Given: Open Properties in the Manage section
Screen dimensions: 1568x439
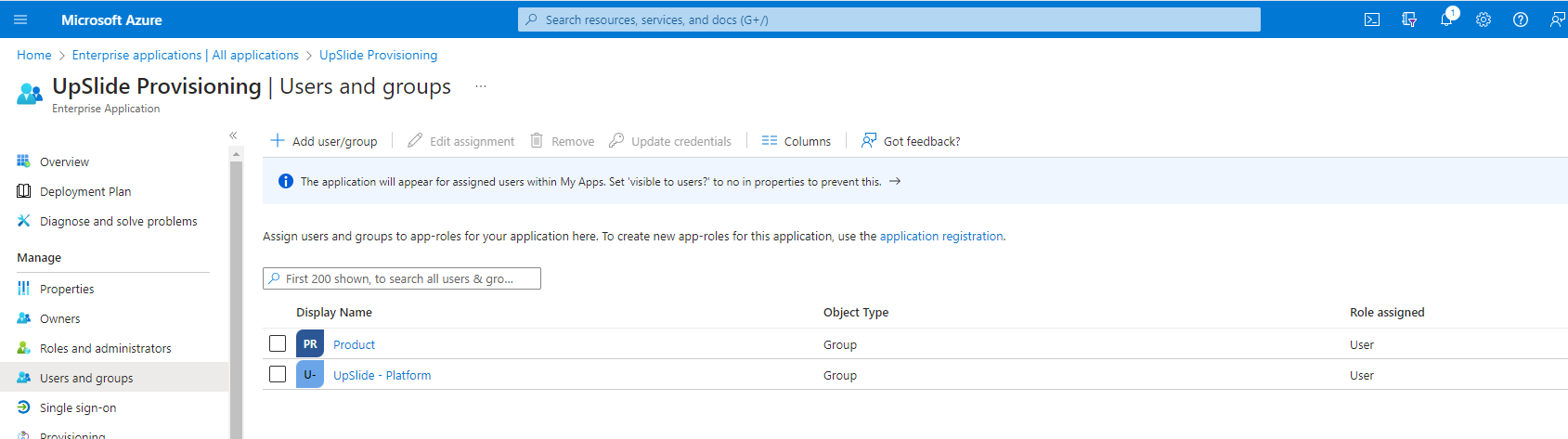Looking at the screenshot, I should pyautogui.click(x=67, y=290).
